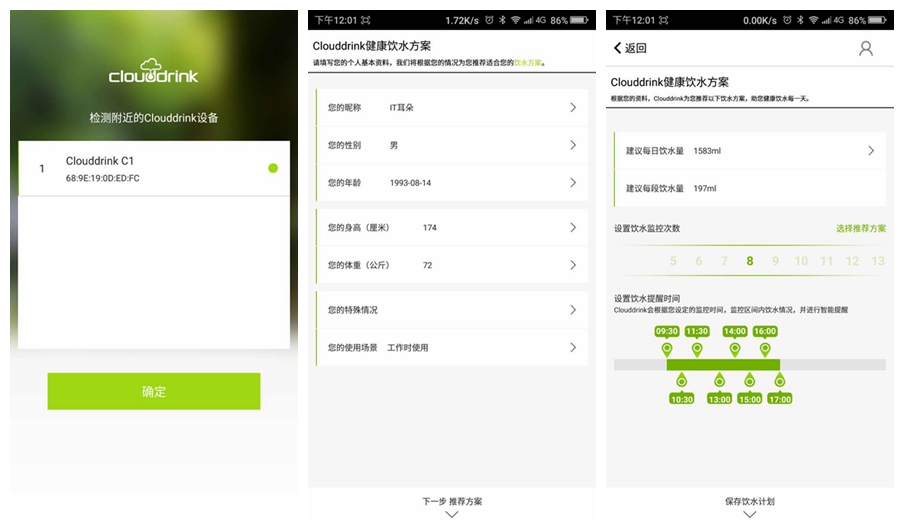Click the green 饮水方案 link
The height and width of the screenshot is (532, 904).
coord(528,63)
